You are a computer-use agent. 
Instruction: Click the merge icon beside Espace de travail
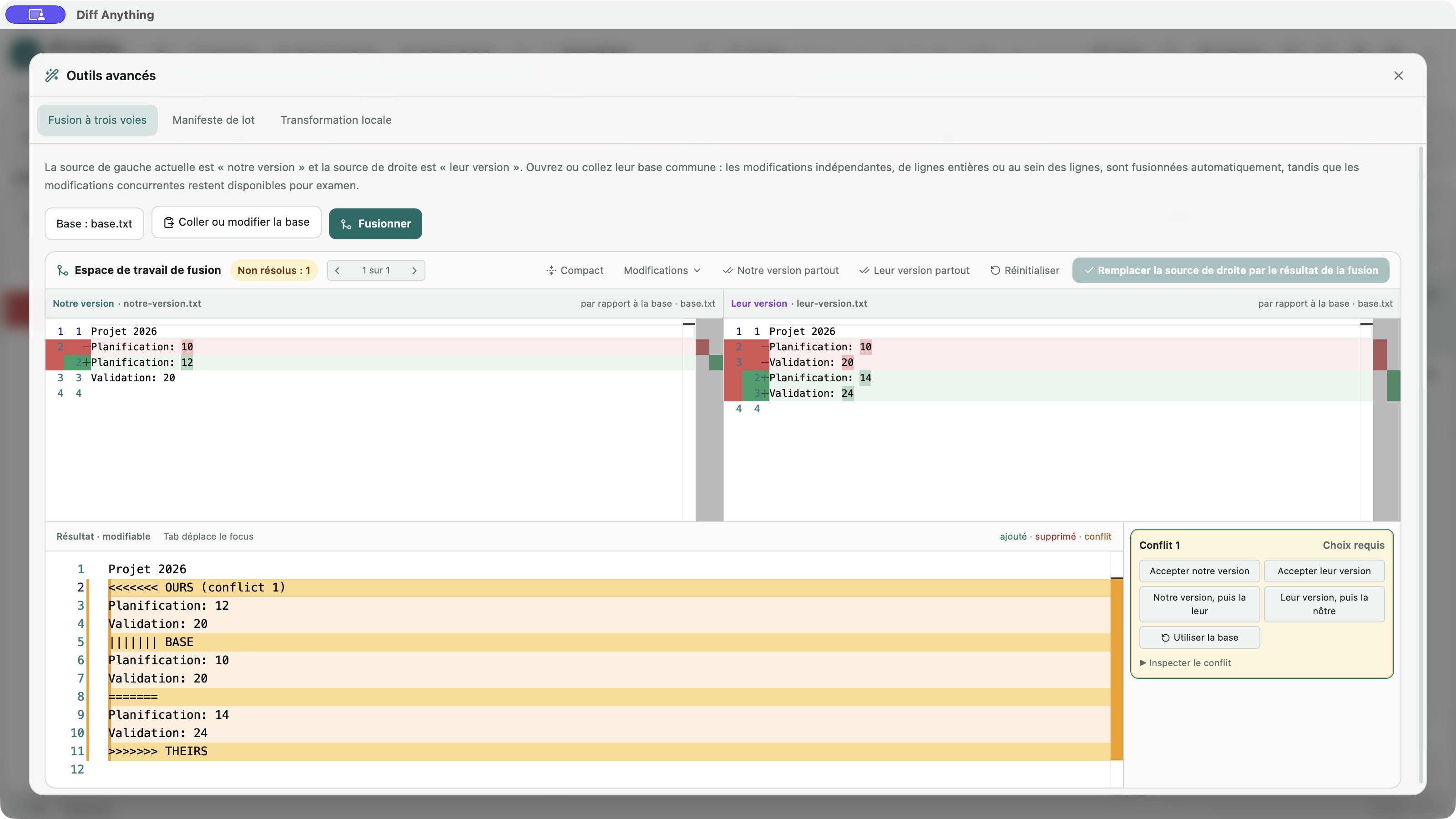click(x=62, y=271)
